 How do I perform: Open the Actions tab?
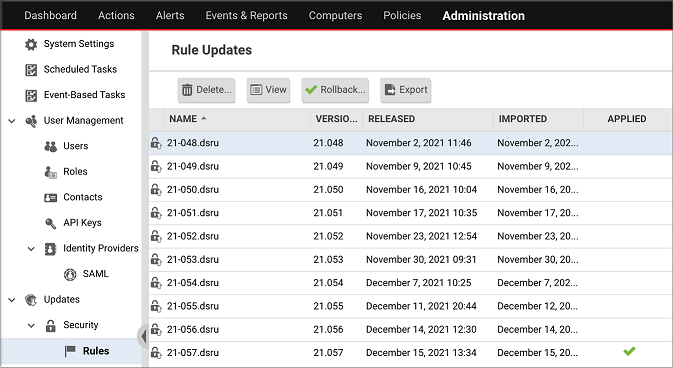point(116,15)
